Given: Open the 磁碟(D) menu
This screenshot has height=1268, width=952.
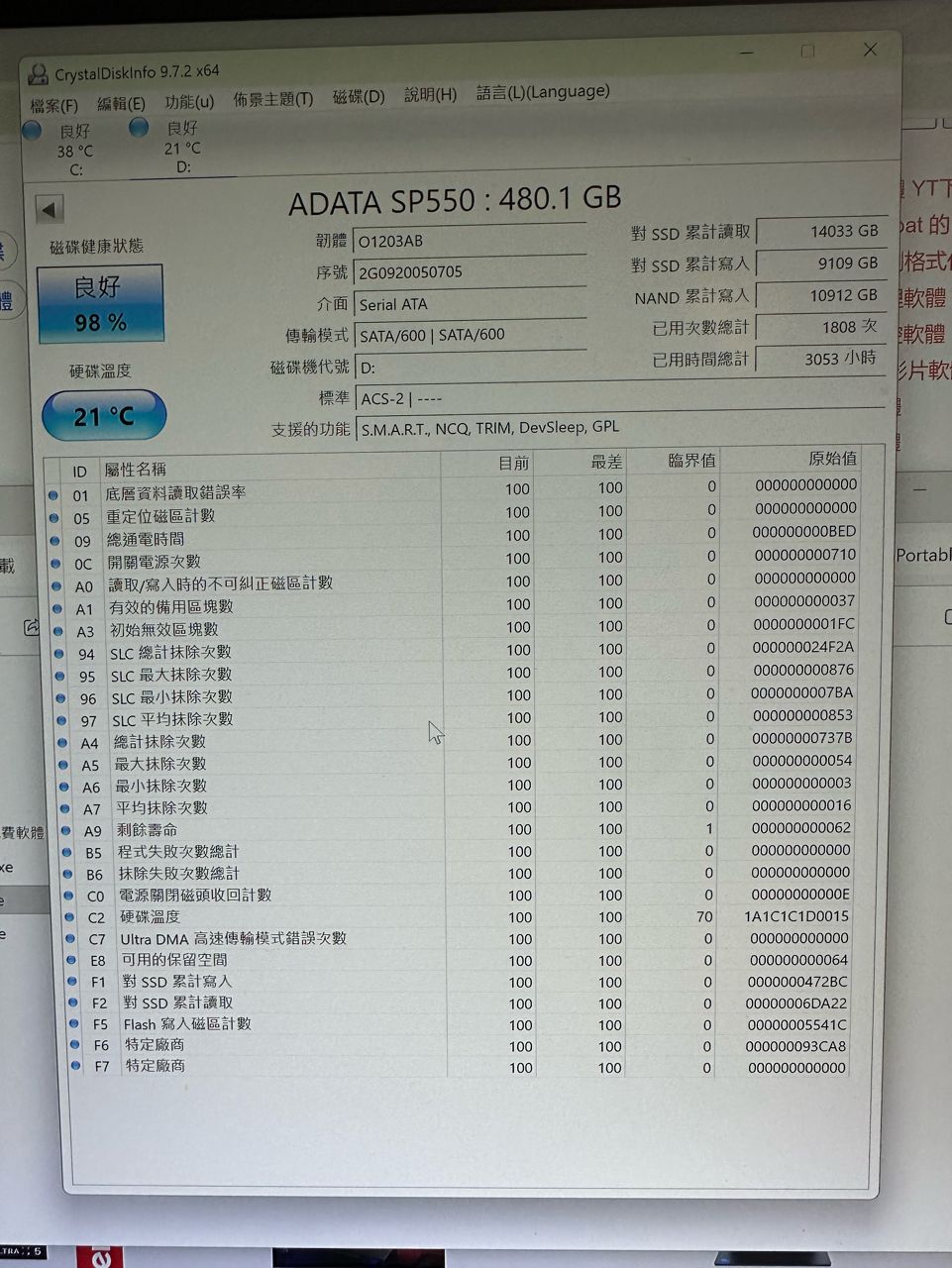Looking at the screenshot, I should (358, 97).
